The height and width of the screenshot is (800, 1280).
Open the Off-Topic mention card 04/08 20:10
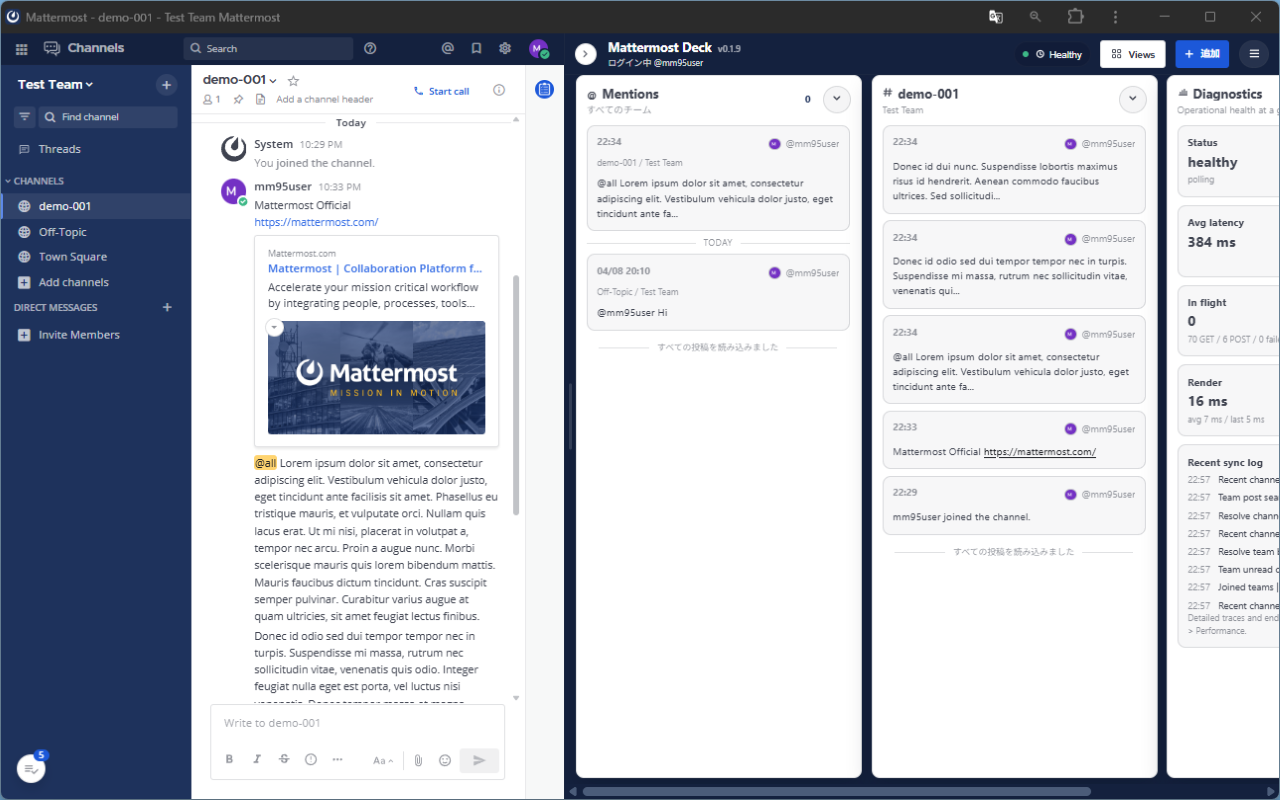click(x=718, y=292)
